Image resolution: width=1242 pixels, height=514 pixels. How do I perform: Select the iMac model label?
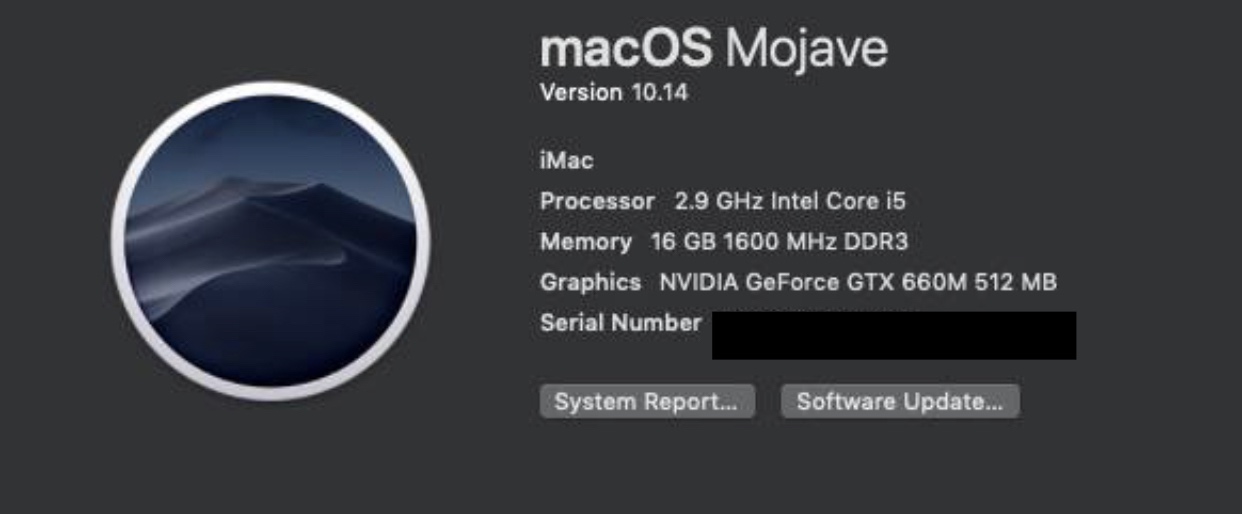(x=567, y=160)
